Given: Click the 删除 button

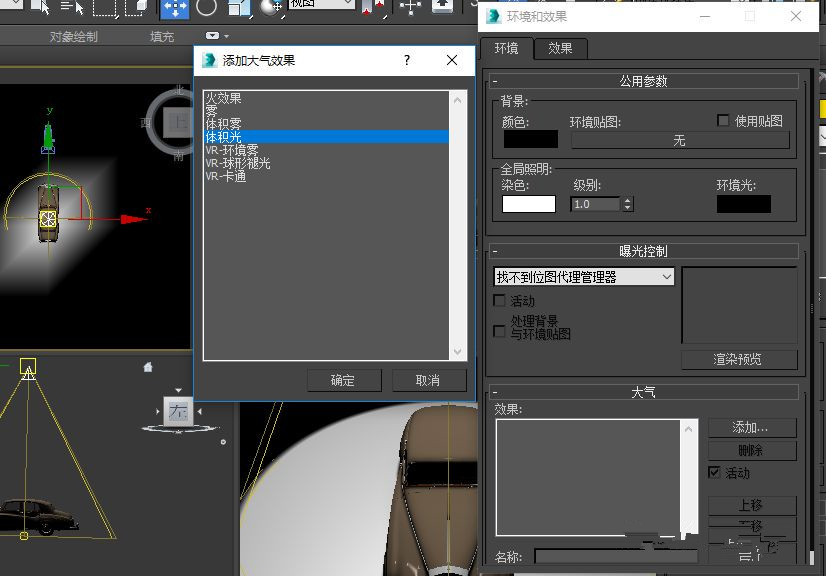Looking at the screenshot, I should [752, 450].
